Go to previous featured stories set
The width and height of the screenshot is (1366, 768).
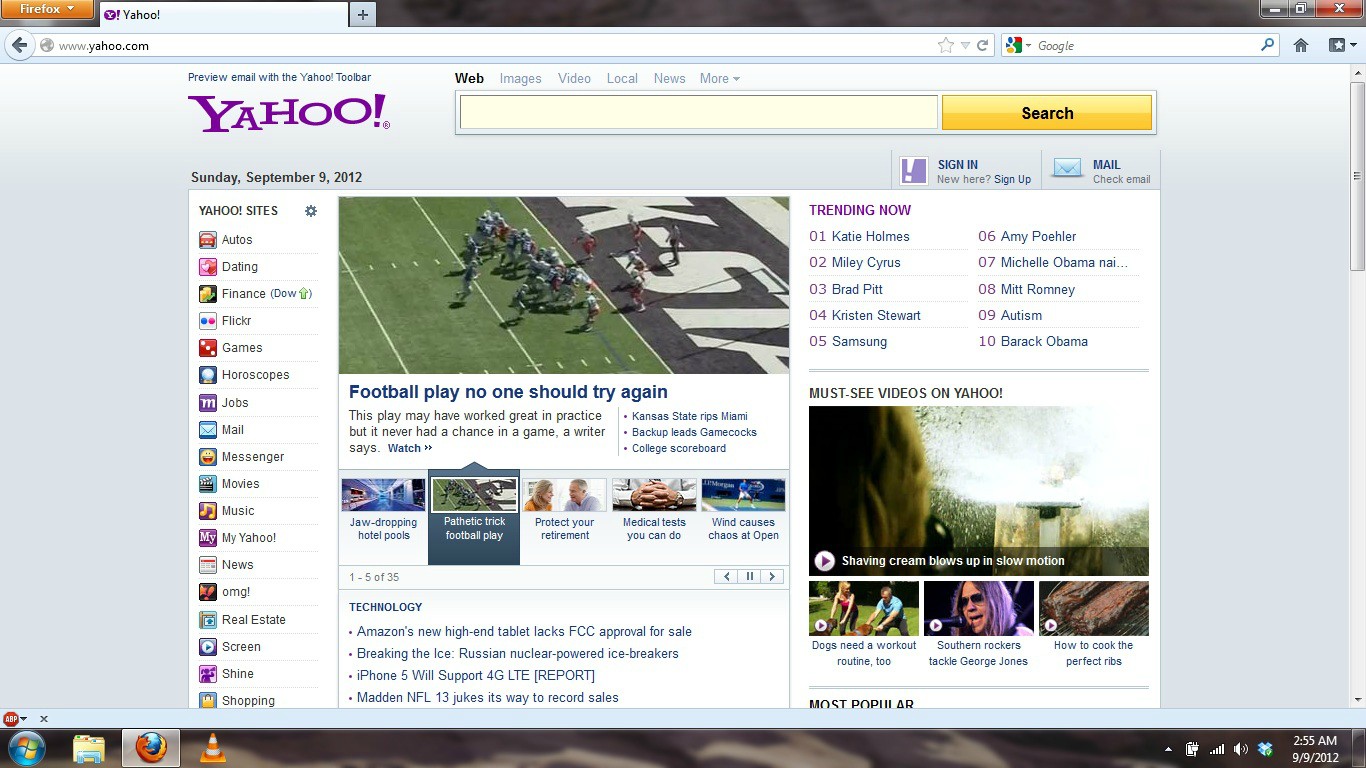coord(727,577)
